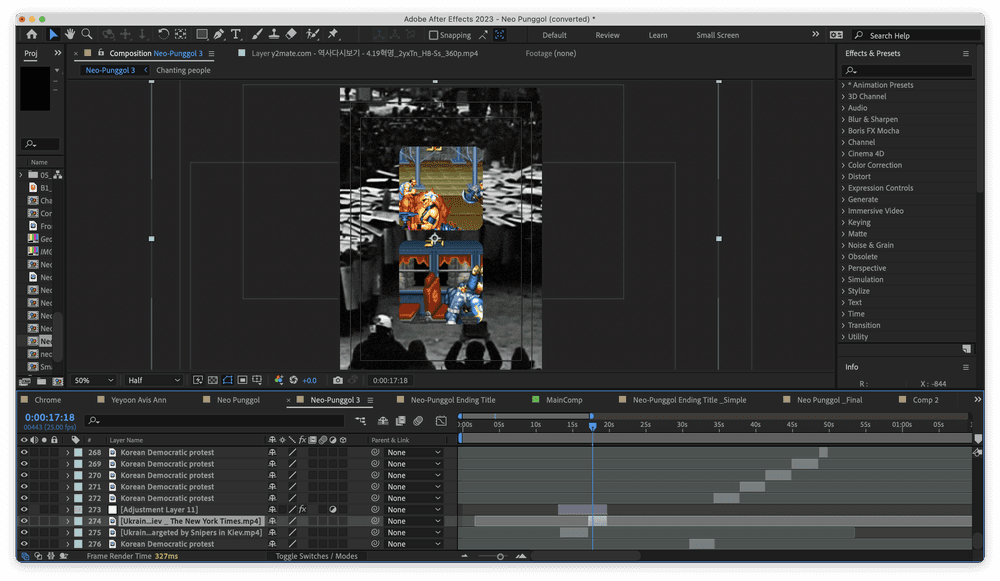Hide Snipers in Kiev.mp4 layer
Image resolution: width=1000 pixels, height=581 pixels.
tap(24, 533)
